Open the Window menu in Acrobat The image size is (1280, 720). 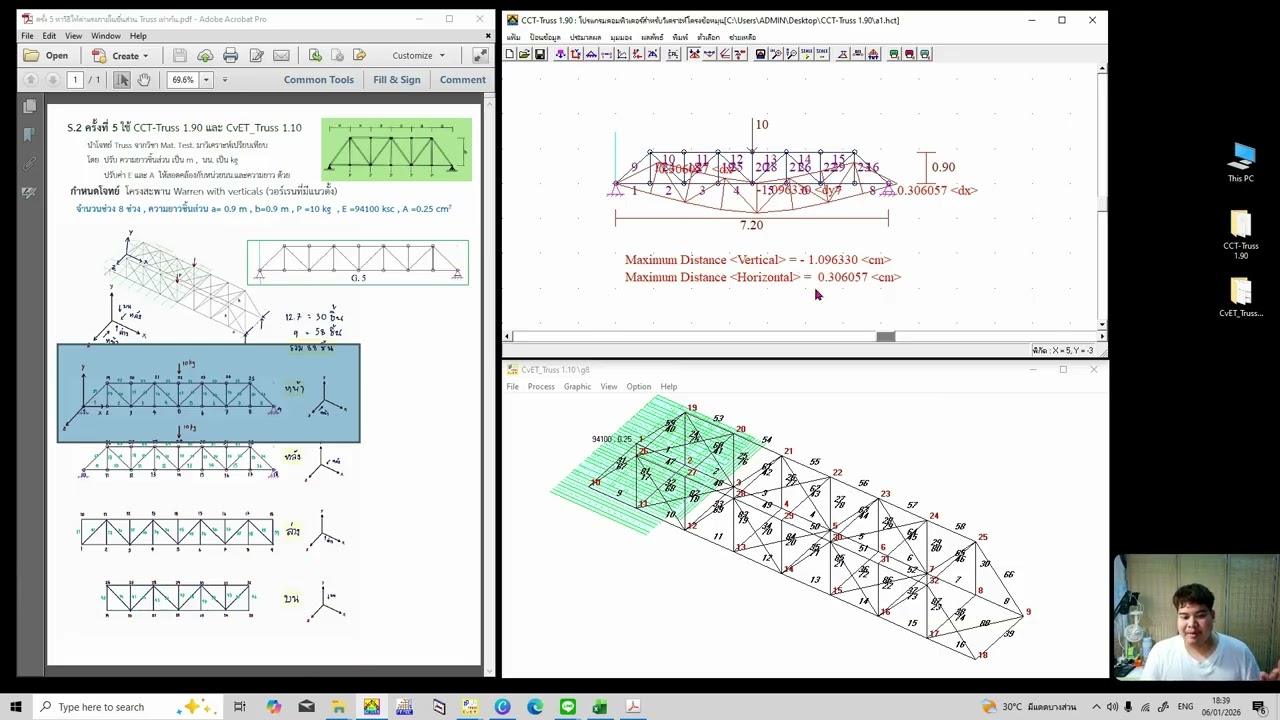[x=106, y=36]
